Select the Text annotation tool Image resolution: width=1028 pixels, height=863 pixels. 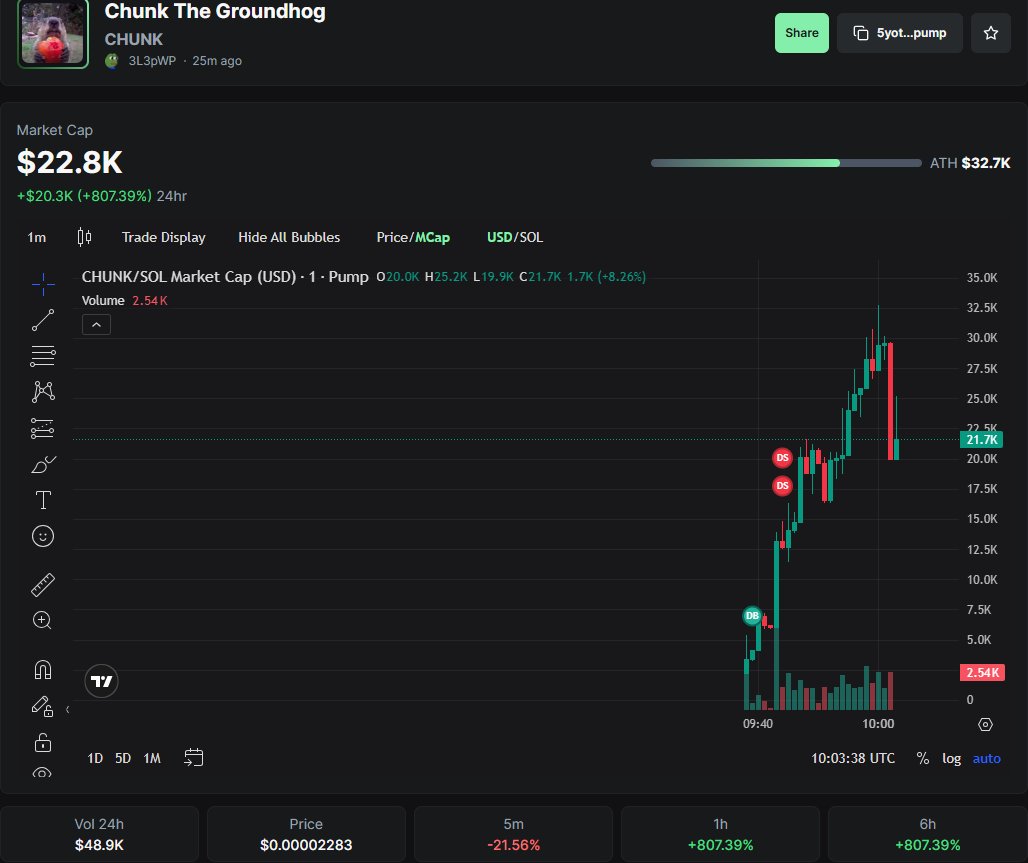tap(43, 500)
